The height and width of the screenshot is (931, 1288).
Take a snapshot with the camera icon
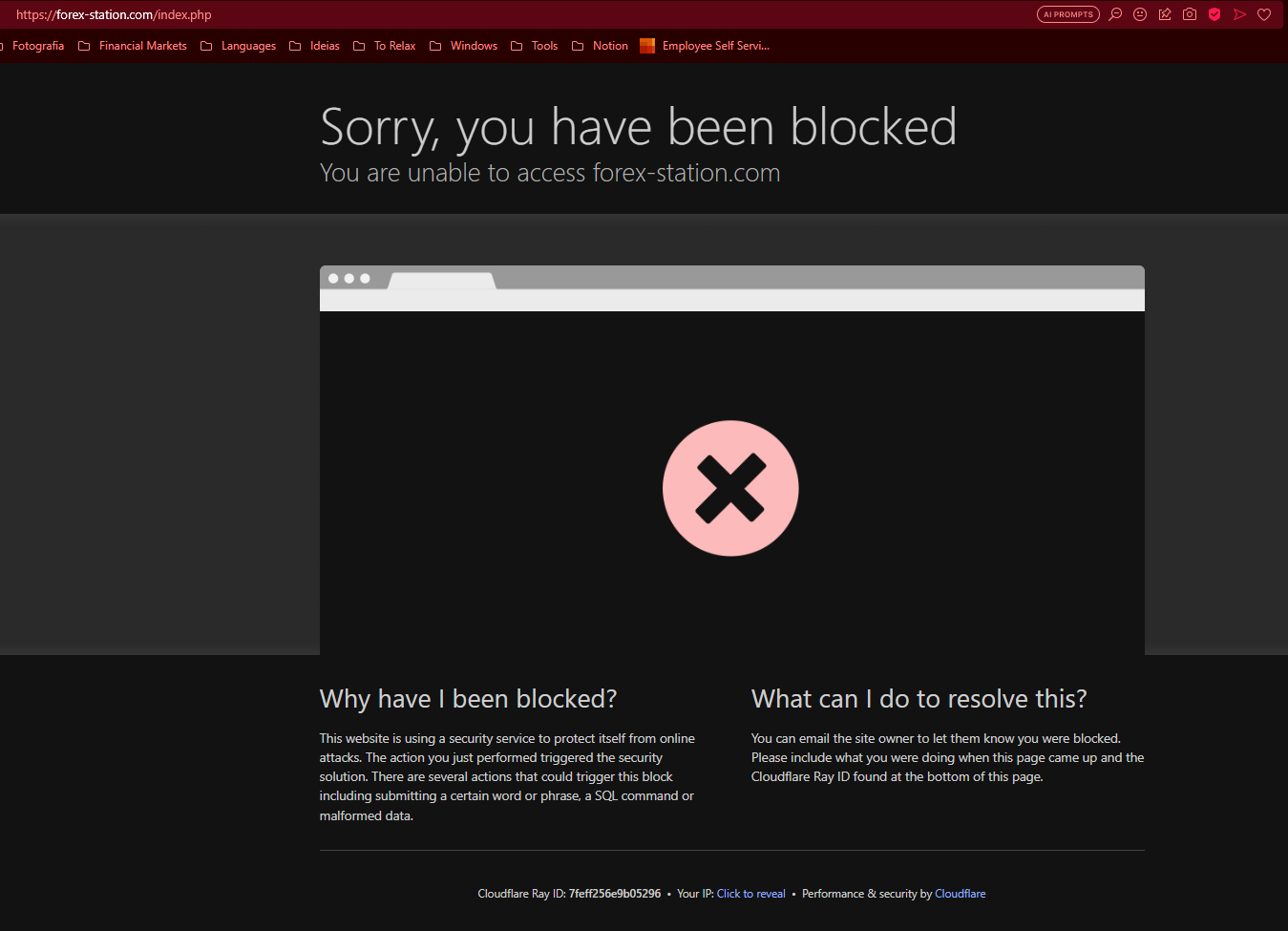point(1190,14)
